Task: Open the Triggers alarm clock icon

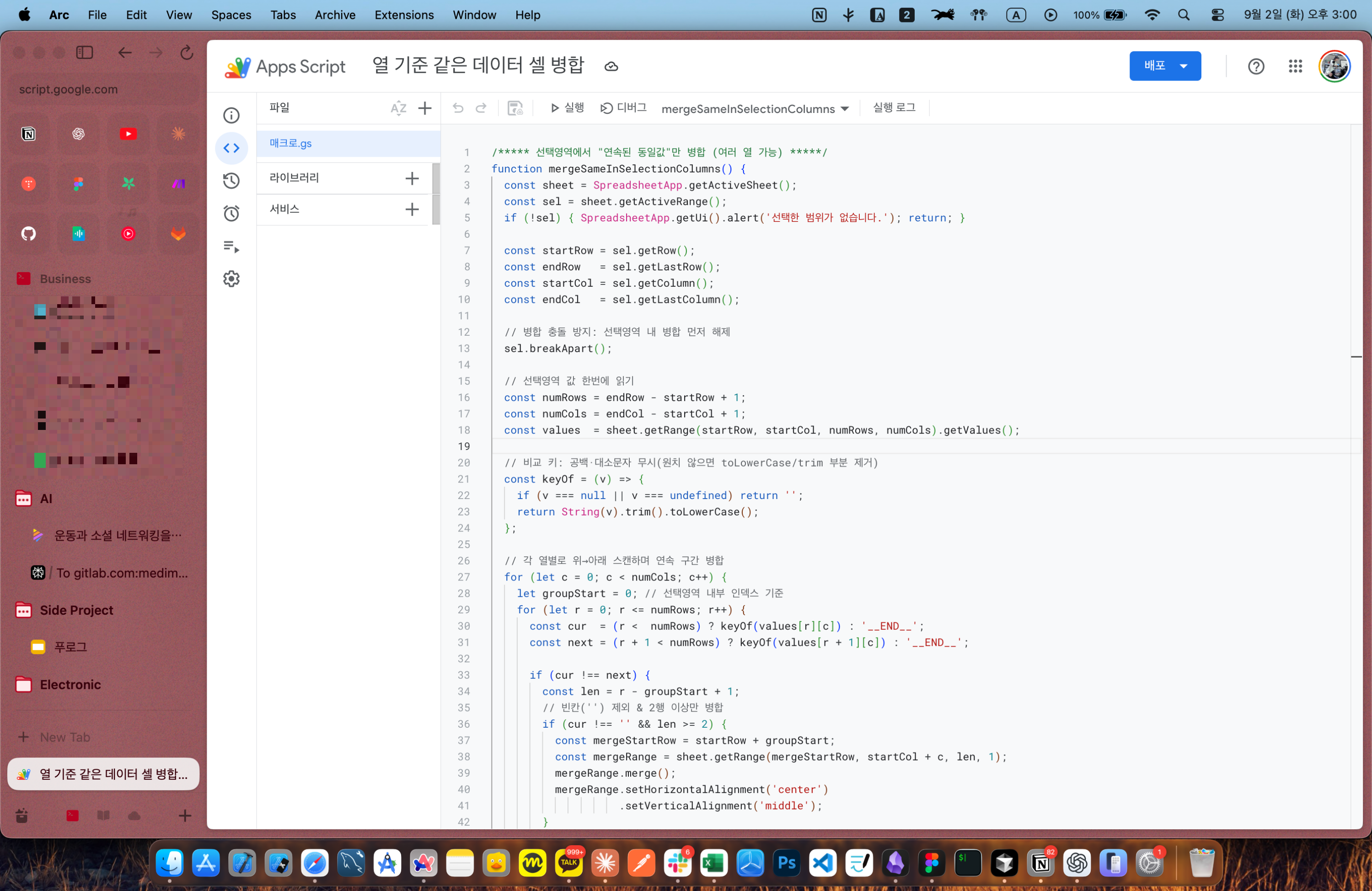Action: (x=231, y=214)
